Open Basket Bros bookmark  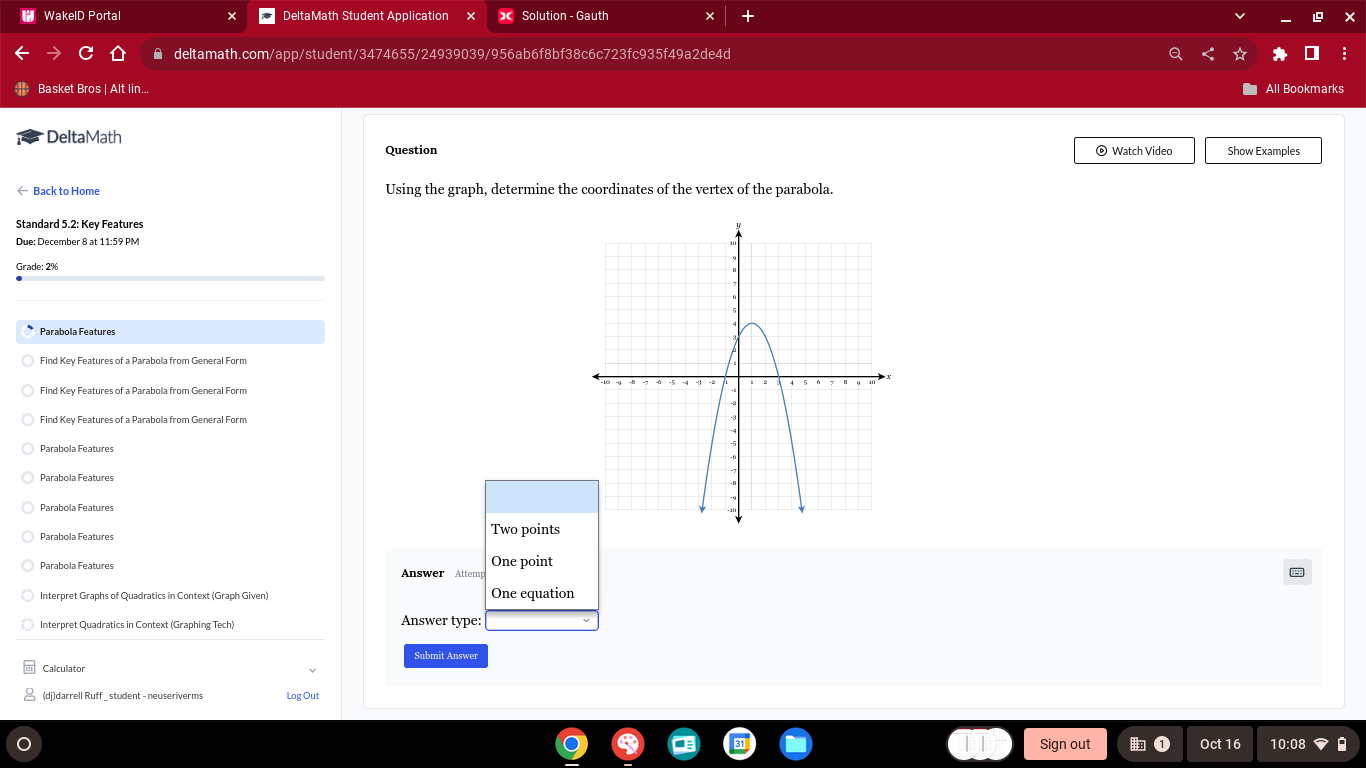click(82, 89)
